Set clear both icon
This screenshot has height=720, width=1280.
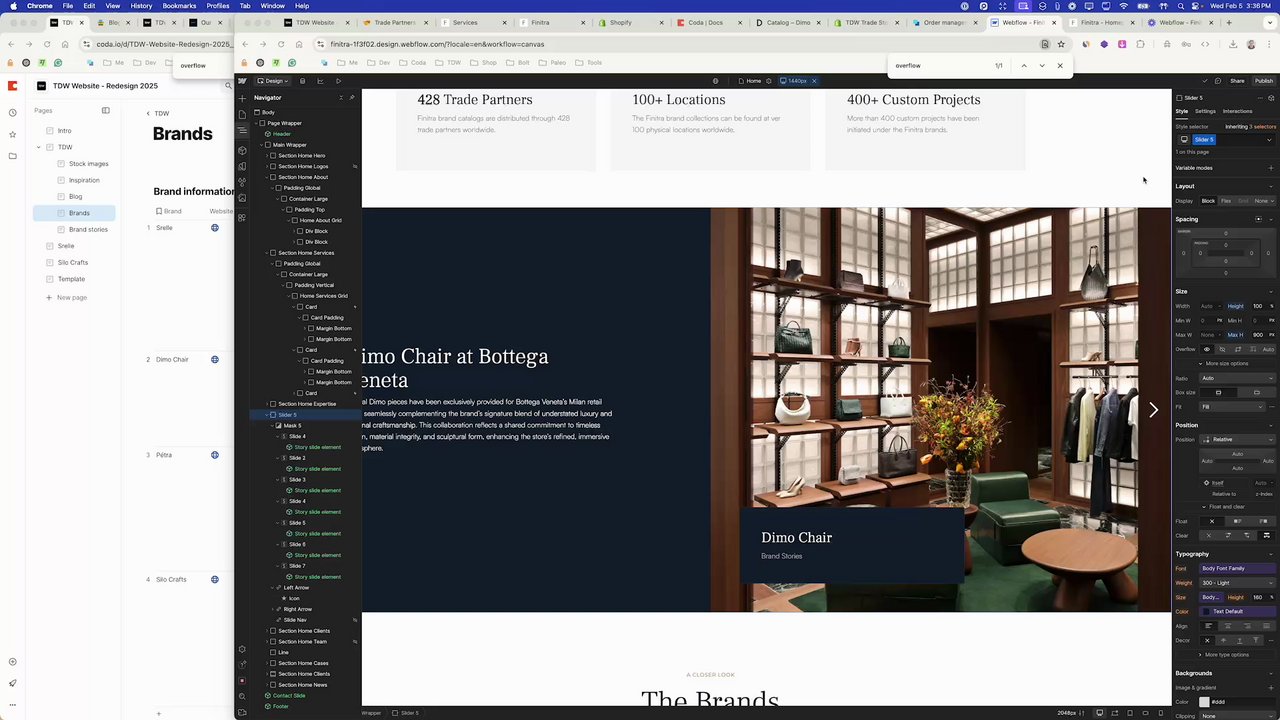pyautogui.click(x=1265, y=535)
